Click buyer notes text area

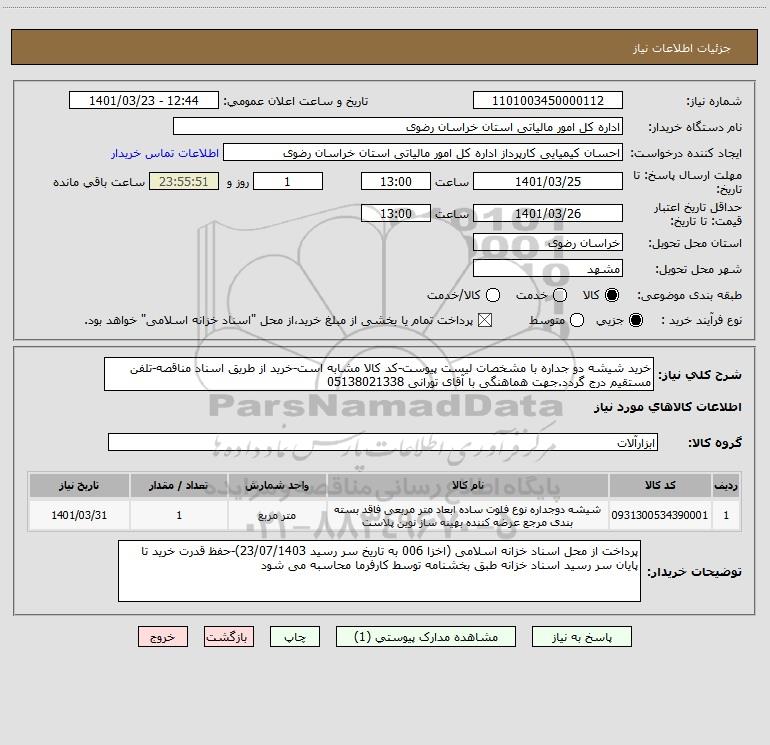[379, 571]
